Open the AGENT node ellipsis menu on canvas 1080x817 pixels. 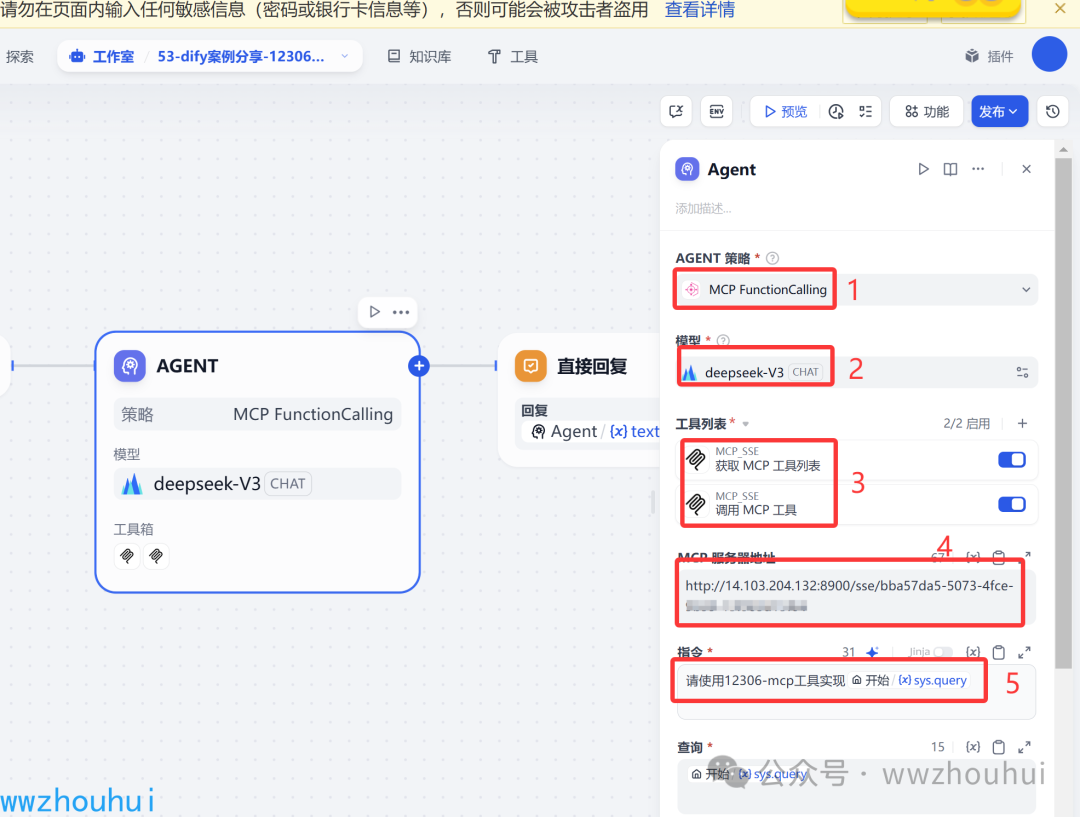(401, 312)
